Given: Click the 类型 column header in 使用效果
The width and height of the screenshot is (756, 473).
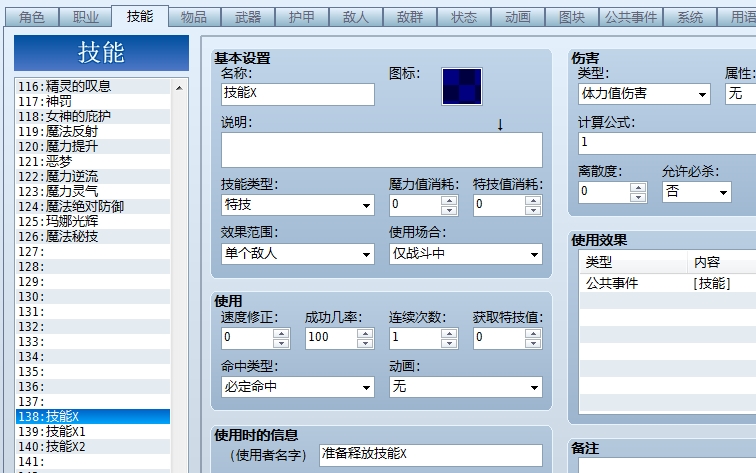Looking at the screenshot, I should pos(633,262).
